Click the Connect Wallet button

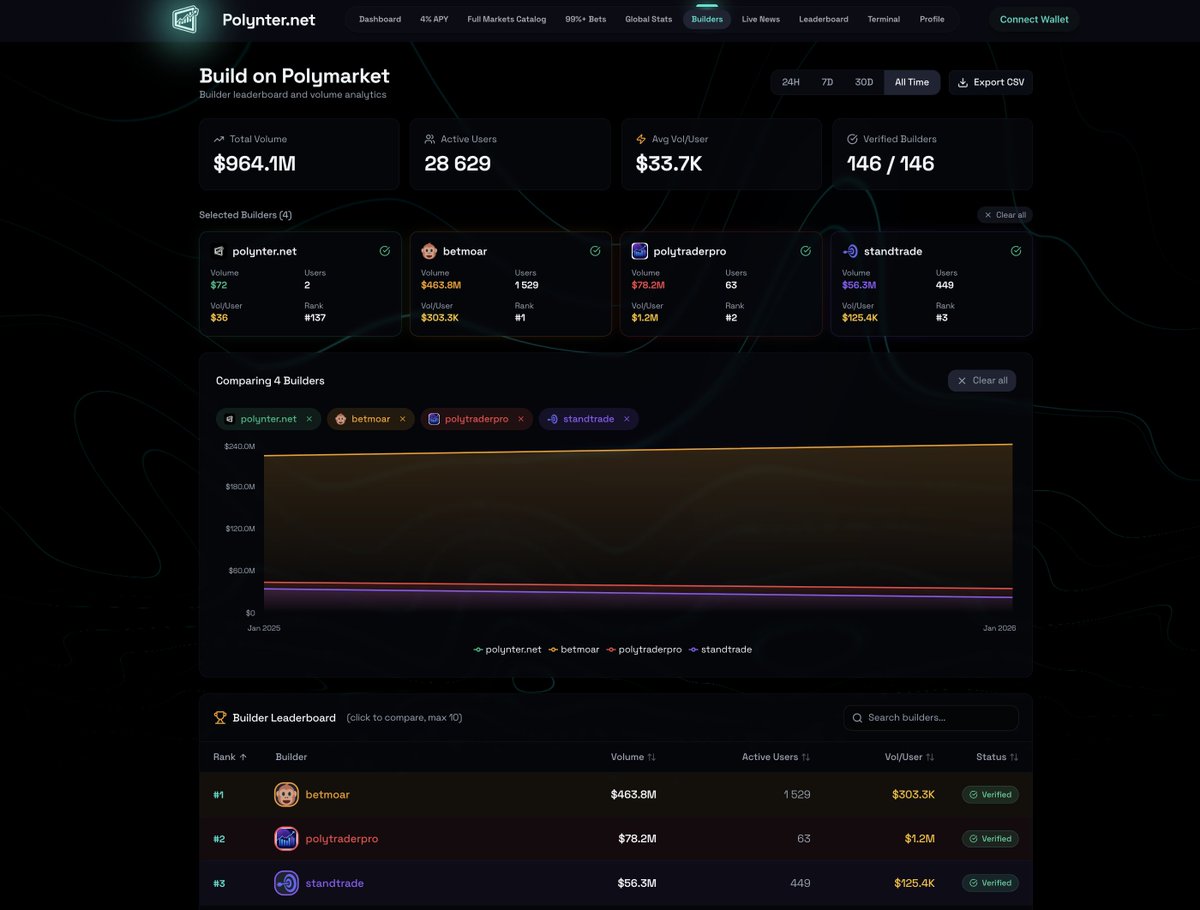coord(1034,19)
